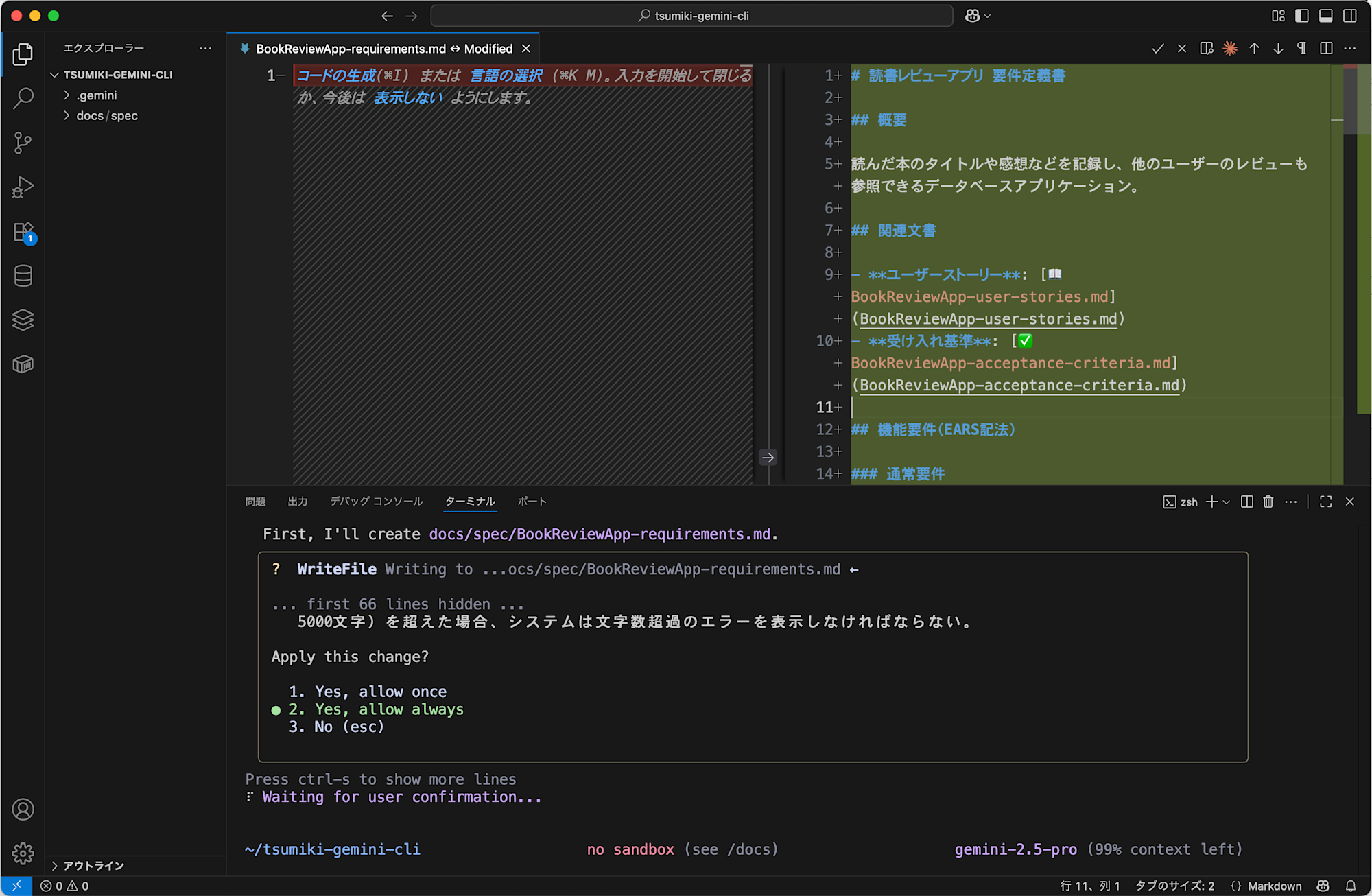Expand the docs/spec folder
1372x896 pixels.
pyautogui.click(x=137, y=116)
